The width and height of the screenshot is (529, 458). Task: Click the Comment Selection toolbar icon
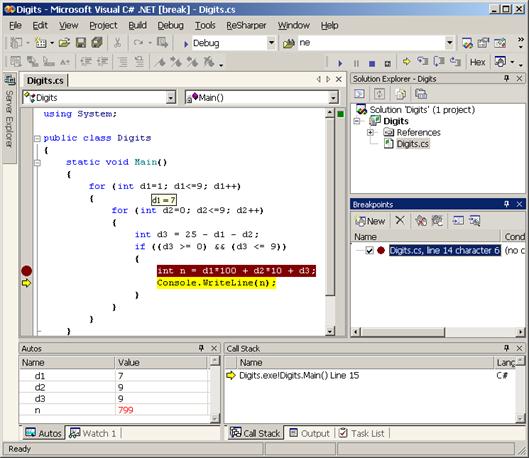[x=123, y=62]
